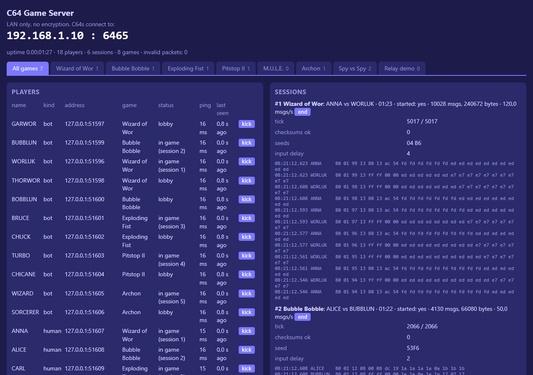
Task: Click CARL player name
Action: [x=18, y=369]
